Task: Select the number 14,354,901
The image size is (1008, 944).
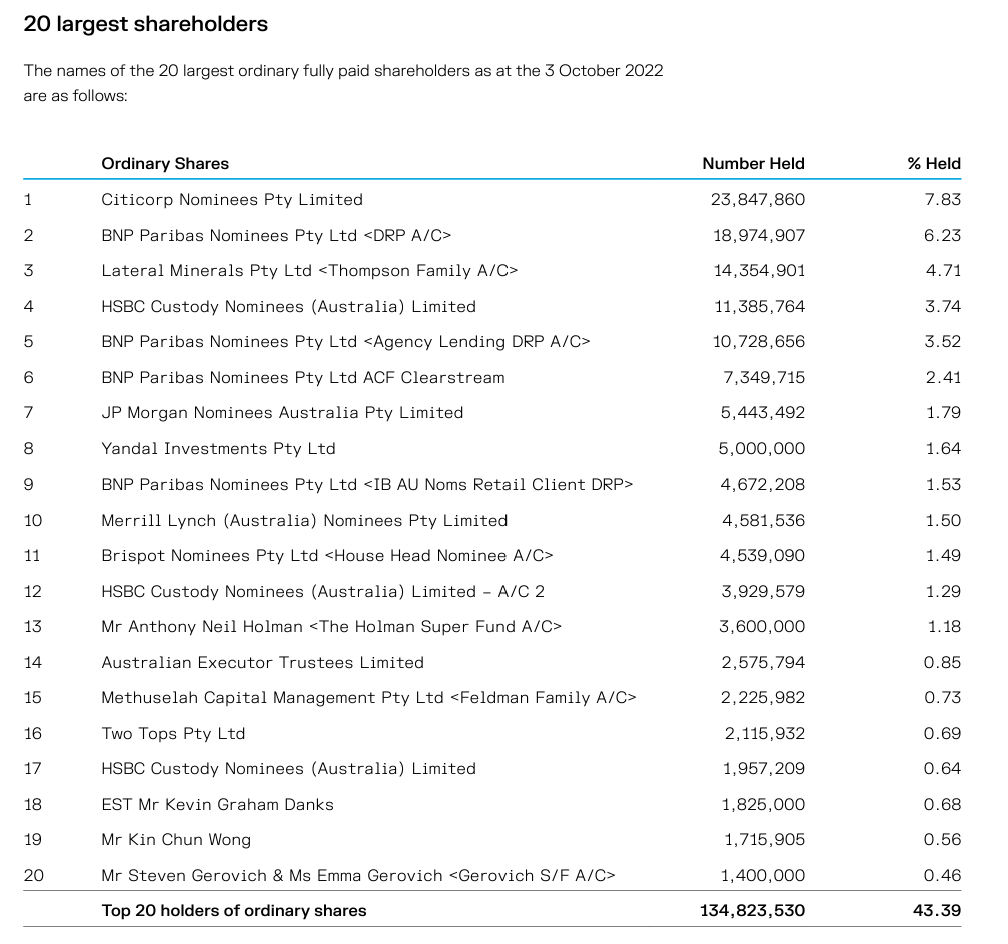Action: click(x=759, y=271)
